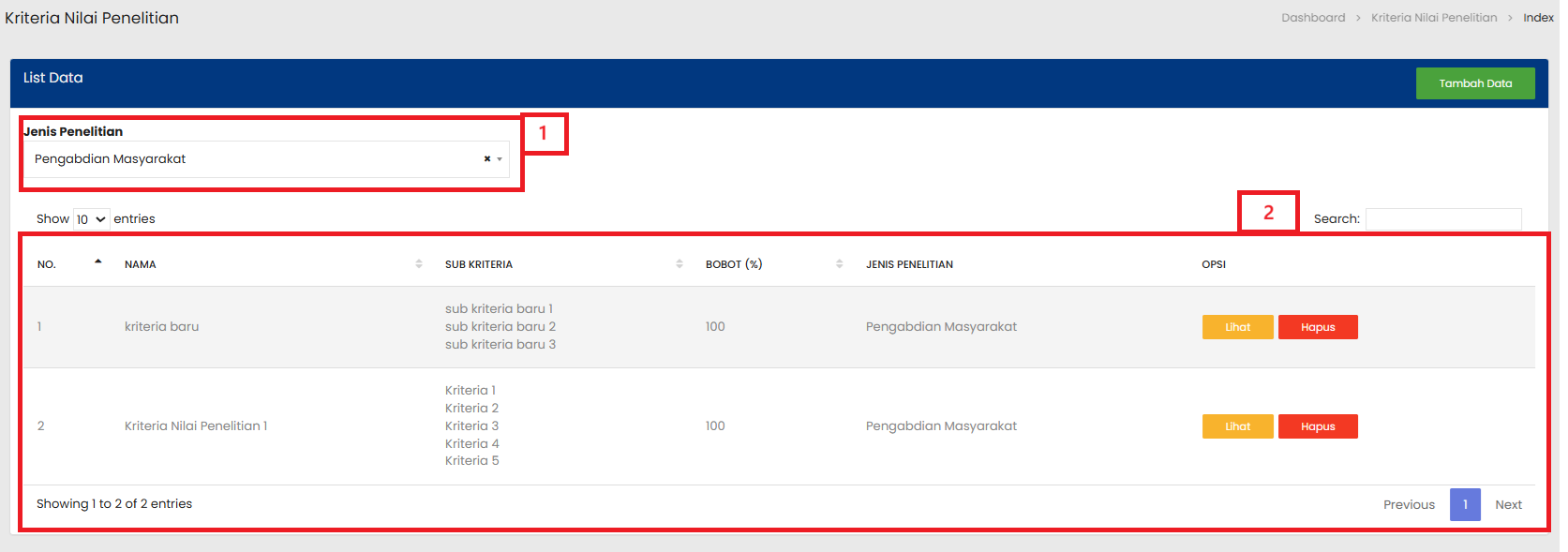View Kriteria Nilai Penelitian 1 with Lihat

tap(1237, 426)
